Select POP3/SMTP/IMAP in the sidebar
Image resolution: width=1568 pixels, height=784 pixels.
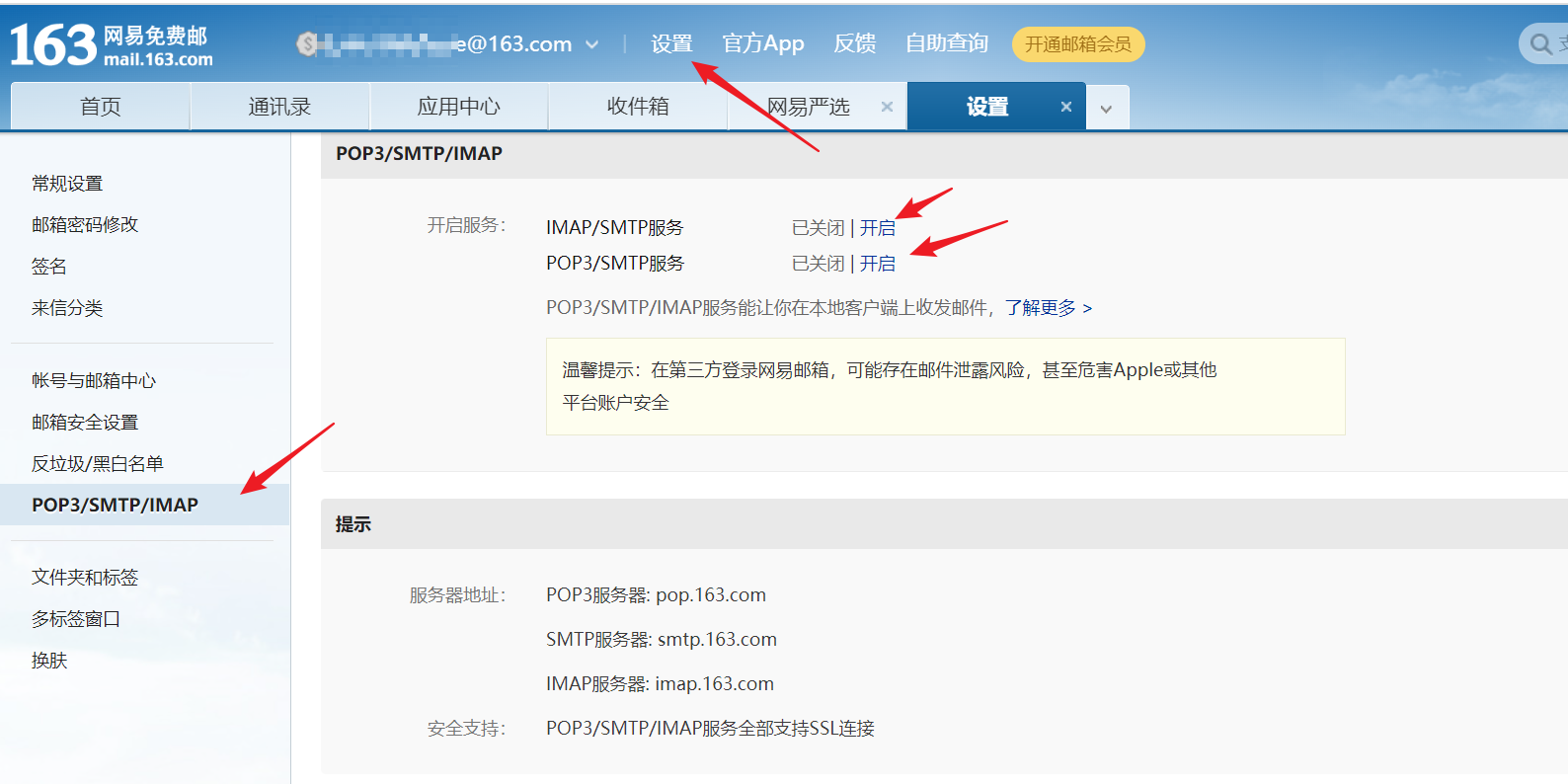pyautogui.click(x=144, y=505)
